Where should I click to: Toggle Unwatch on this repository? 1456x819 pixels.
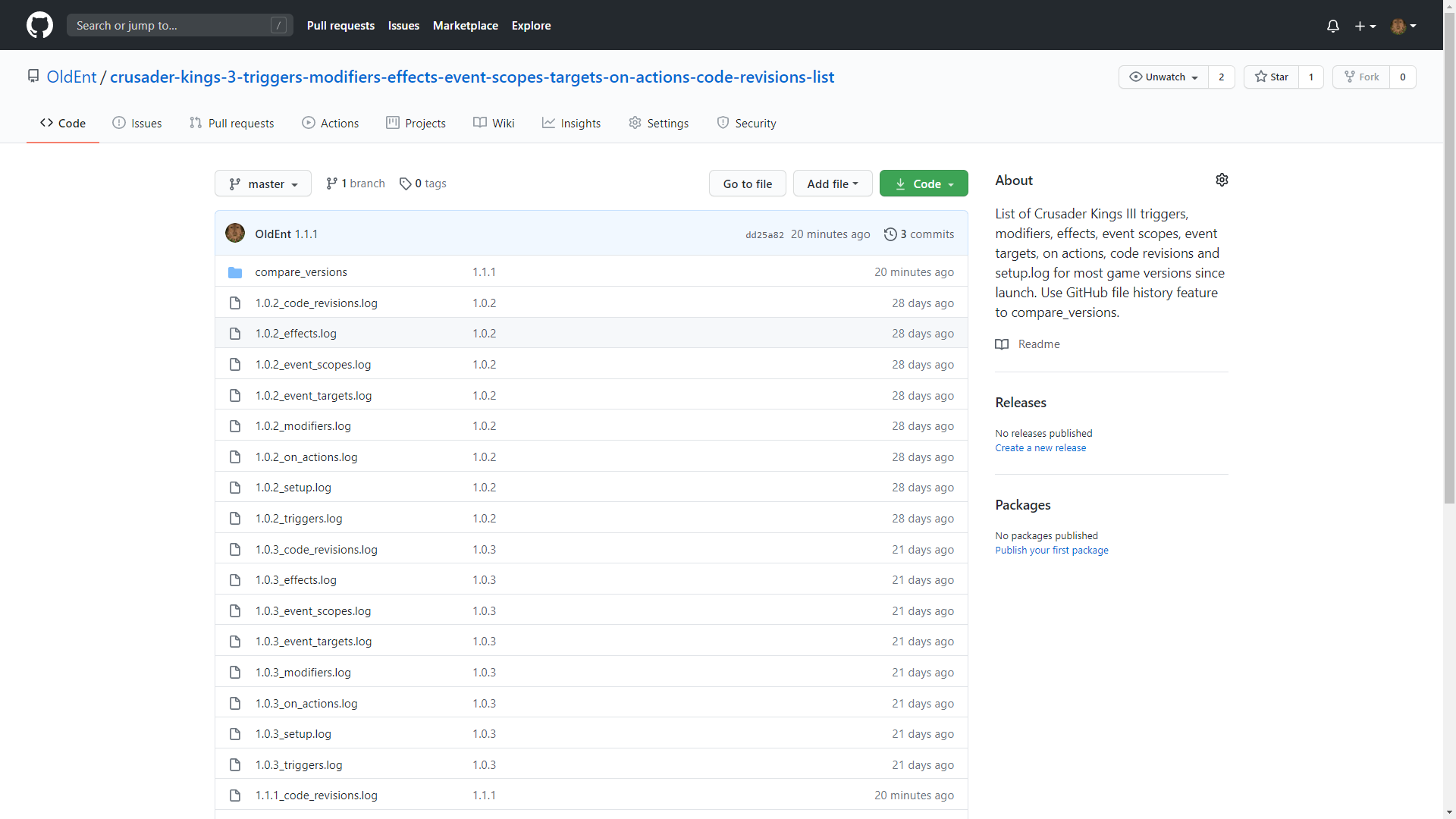pyautogui.click(x=1163, y=77)
